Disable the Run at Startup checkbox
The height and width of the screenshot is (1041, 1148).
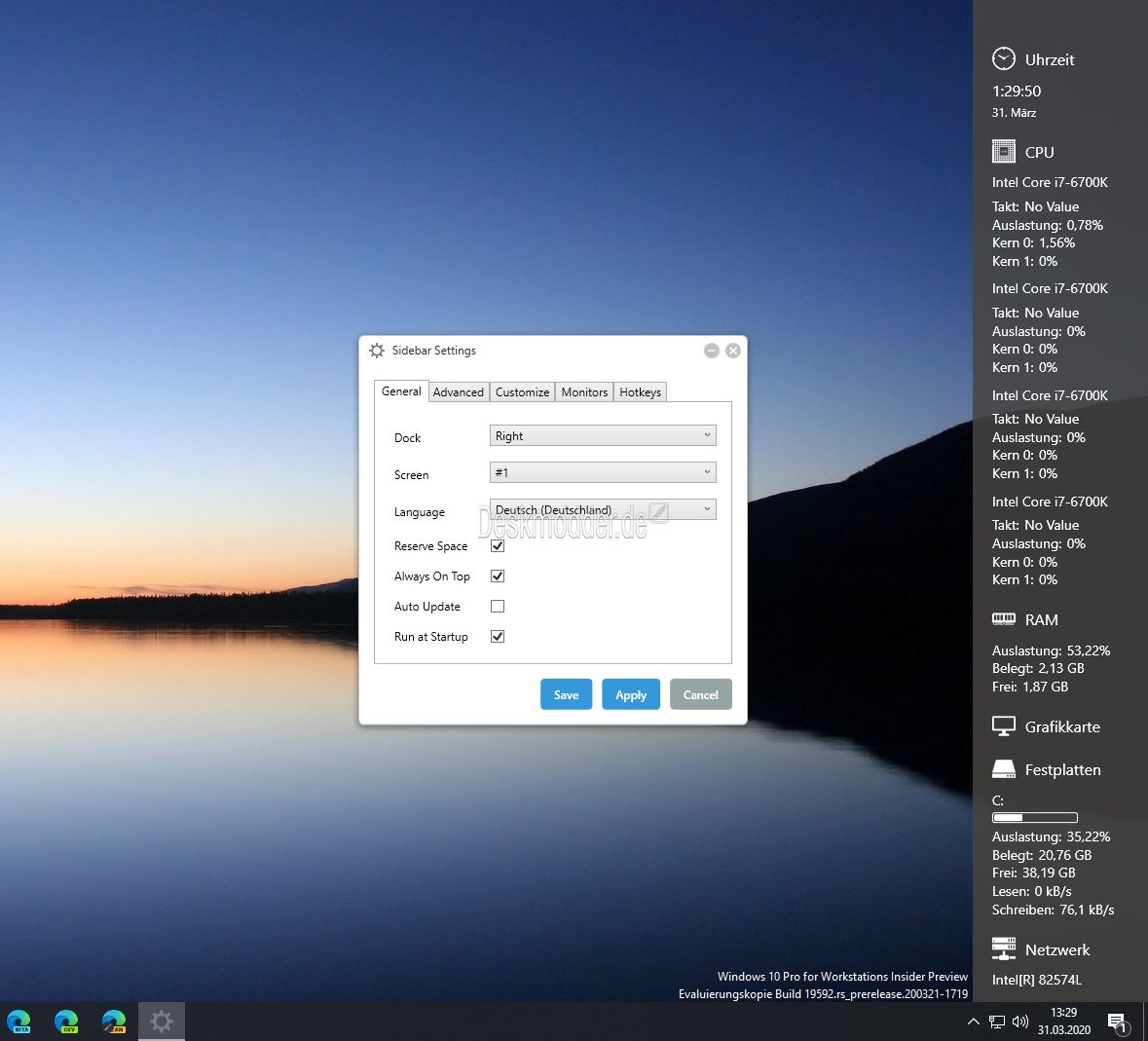[x=498, y=636]
